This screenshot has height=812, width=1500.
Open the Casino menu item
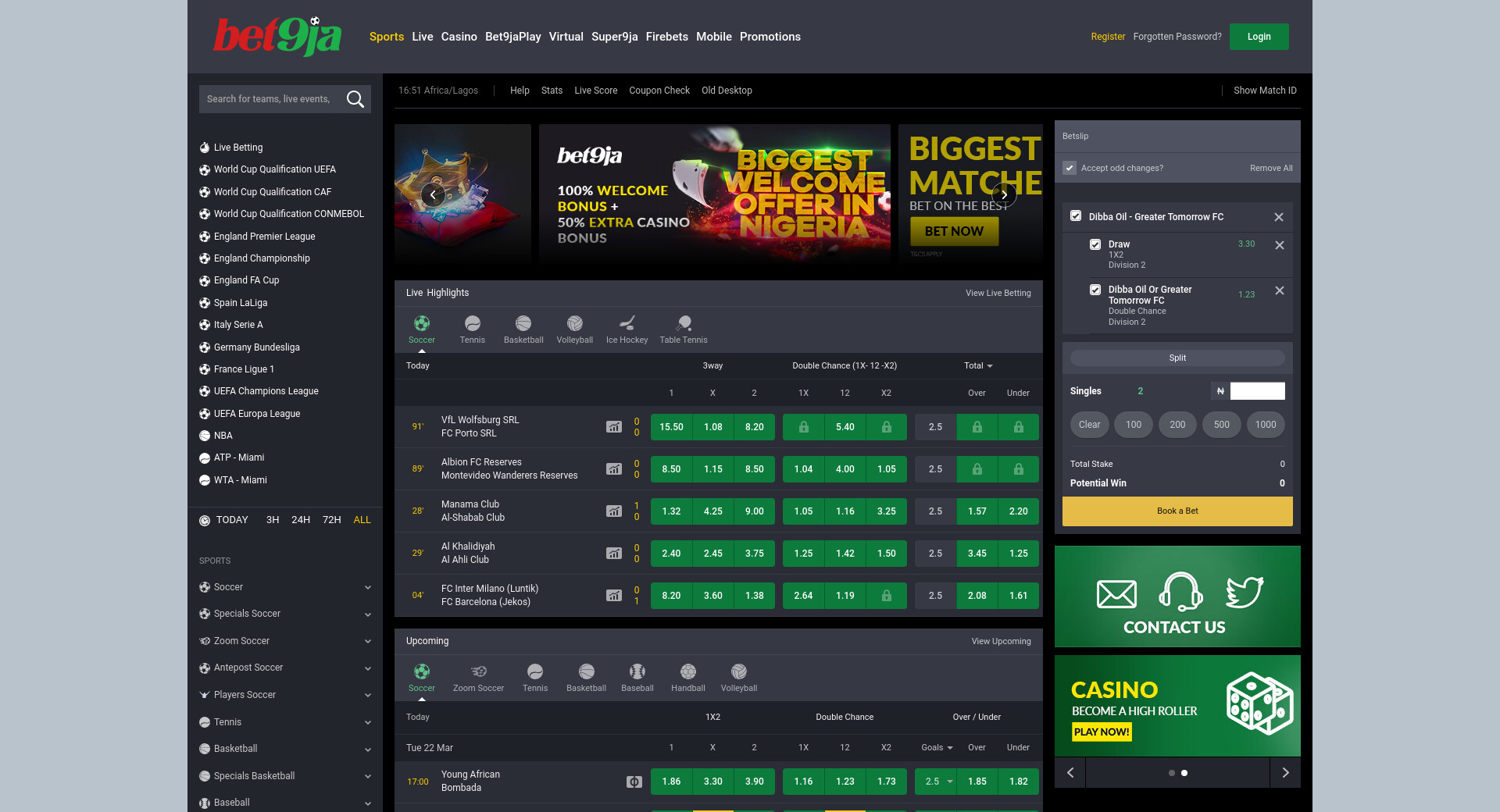[x=459, y=37]
